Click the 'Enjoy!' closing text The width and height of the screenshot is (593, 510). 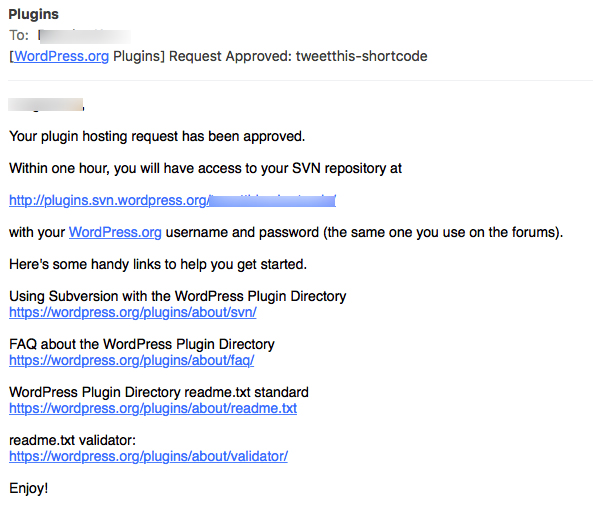(x=29, y=488)
